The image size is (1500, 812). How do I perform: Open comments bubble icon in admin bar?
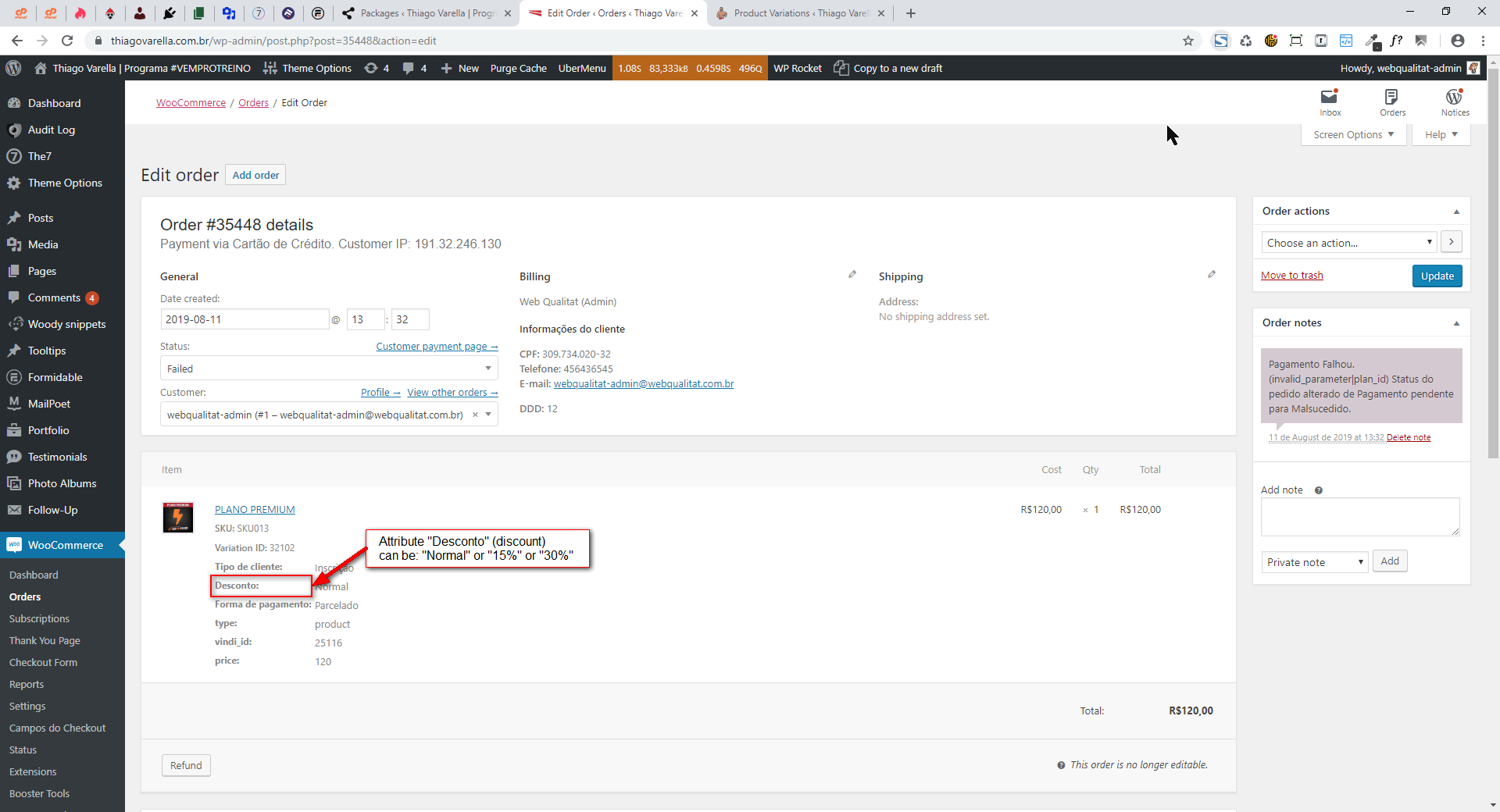point(414,68)
